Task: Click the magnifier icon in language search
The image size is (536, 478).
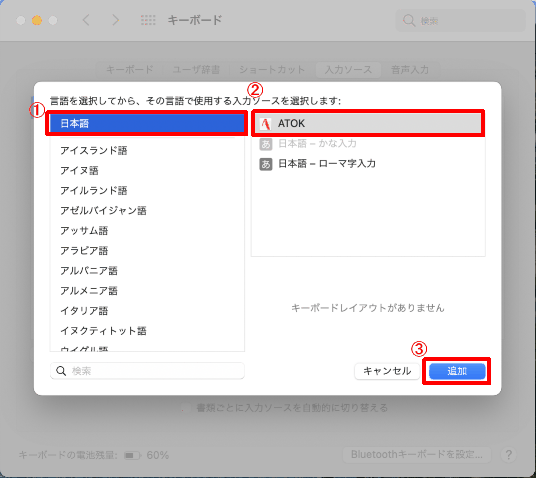Action: pyautogui.click(x=61, y=371)
